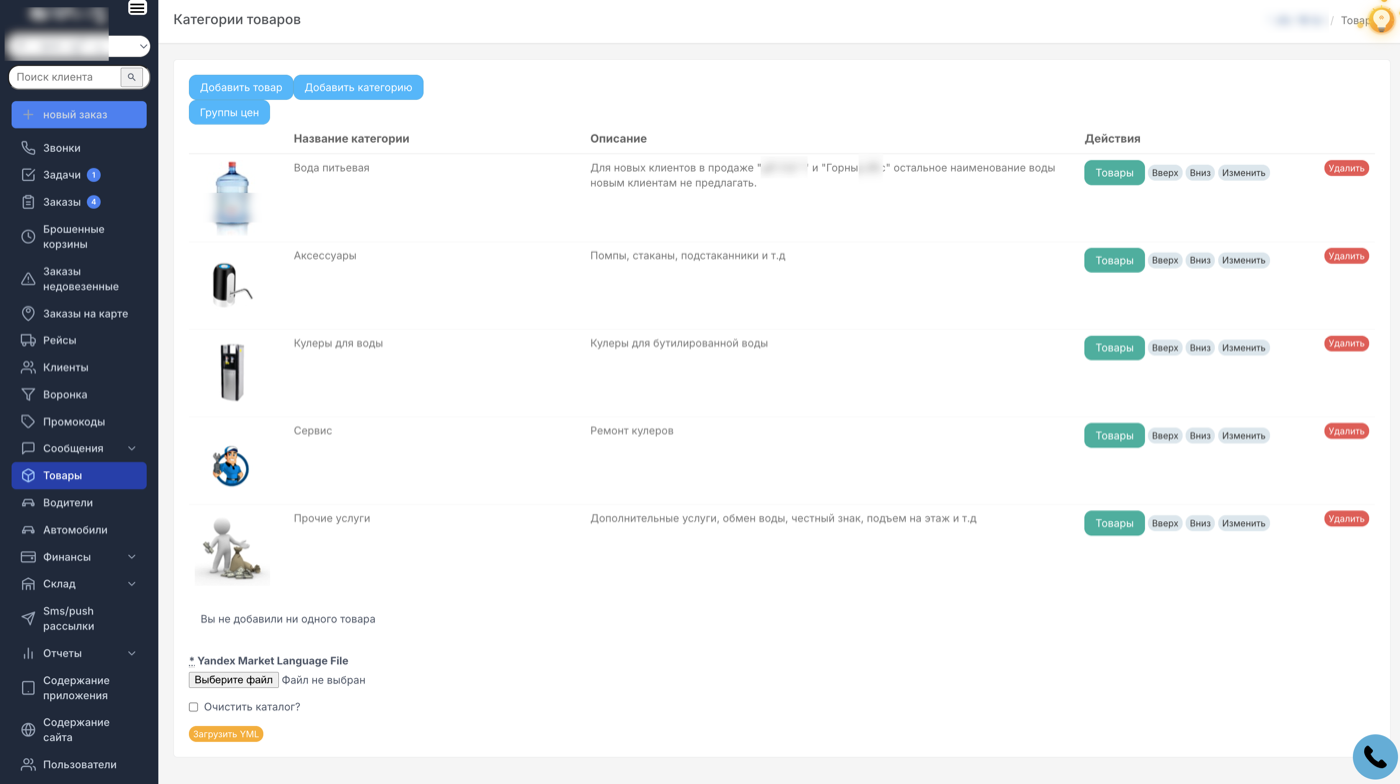
Task: Open the phone call widget icon
Action: click(x=1375, y=757)
